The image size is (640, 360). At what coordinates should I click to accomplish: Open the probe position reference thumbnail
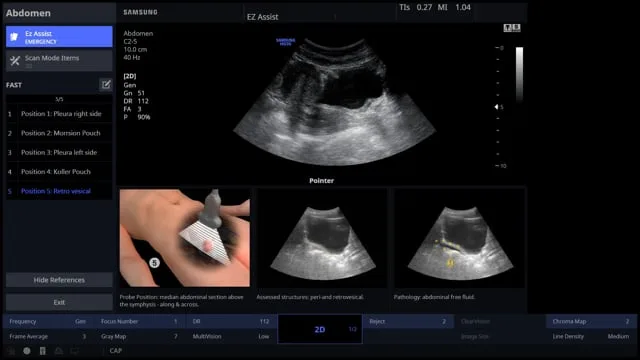pyautogui.click(x=185, y=238)
